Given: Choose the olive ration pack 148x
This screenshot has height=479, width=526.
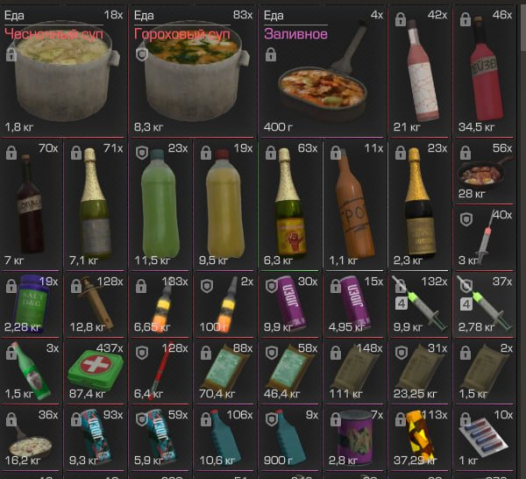Looking at the screenshot, I should pyautogui.click(x=355, y=372).
